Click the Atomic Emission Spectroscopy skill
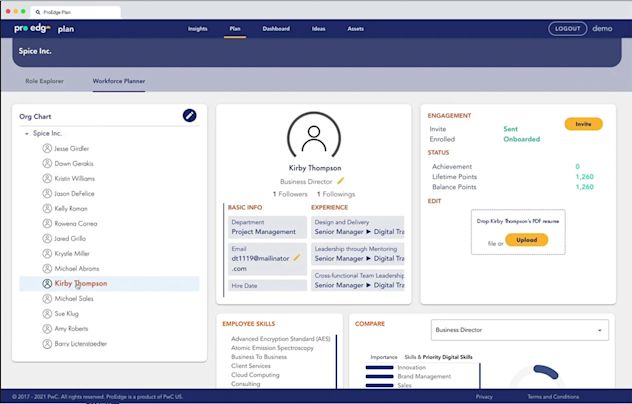 272,348
